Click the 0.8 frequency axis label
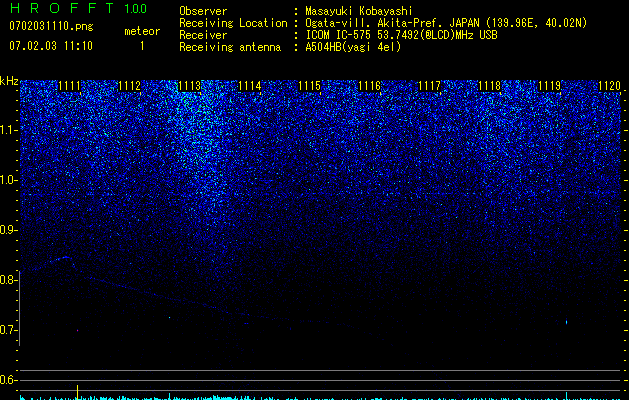The image size is (629, 400). coord(8,280)
